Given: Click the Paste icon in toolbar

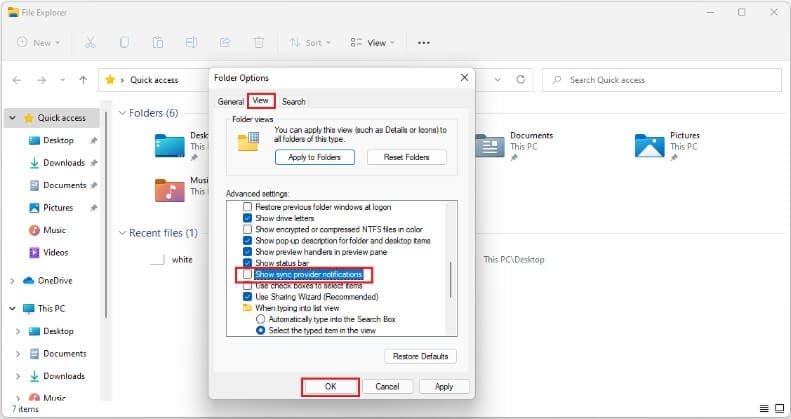Looking at the screenshot, I should [158, 43].
